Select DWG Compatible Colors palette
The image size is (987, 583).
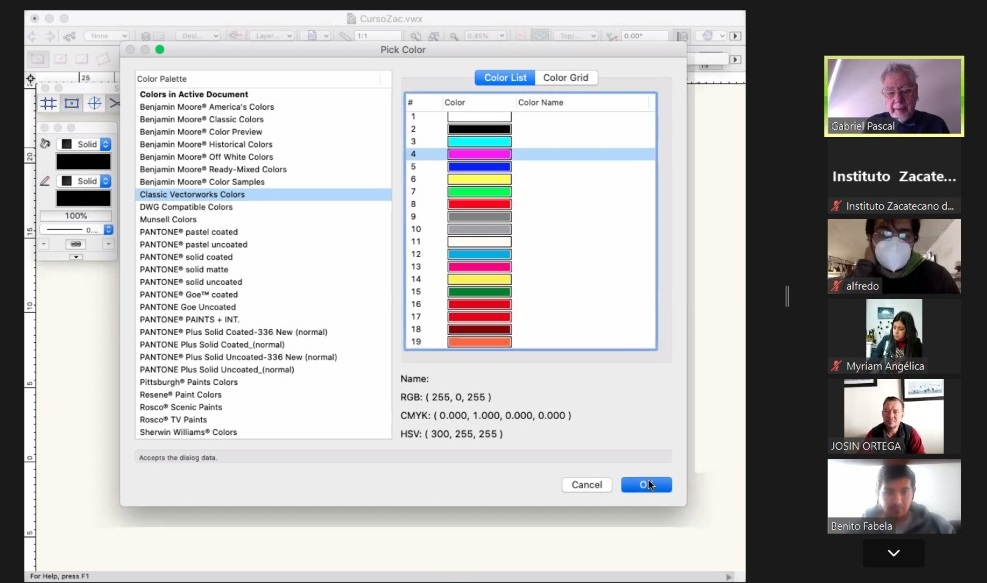pyautogui.click(x=263, y=207)
